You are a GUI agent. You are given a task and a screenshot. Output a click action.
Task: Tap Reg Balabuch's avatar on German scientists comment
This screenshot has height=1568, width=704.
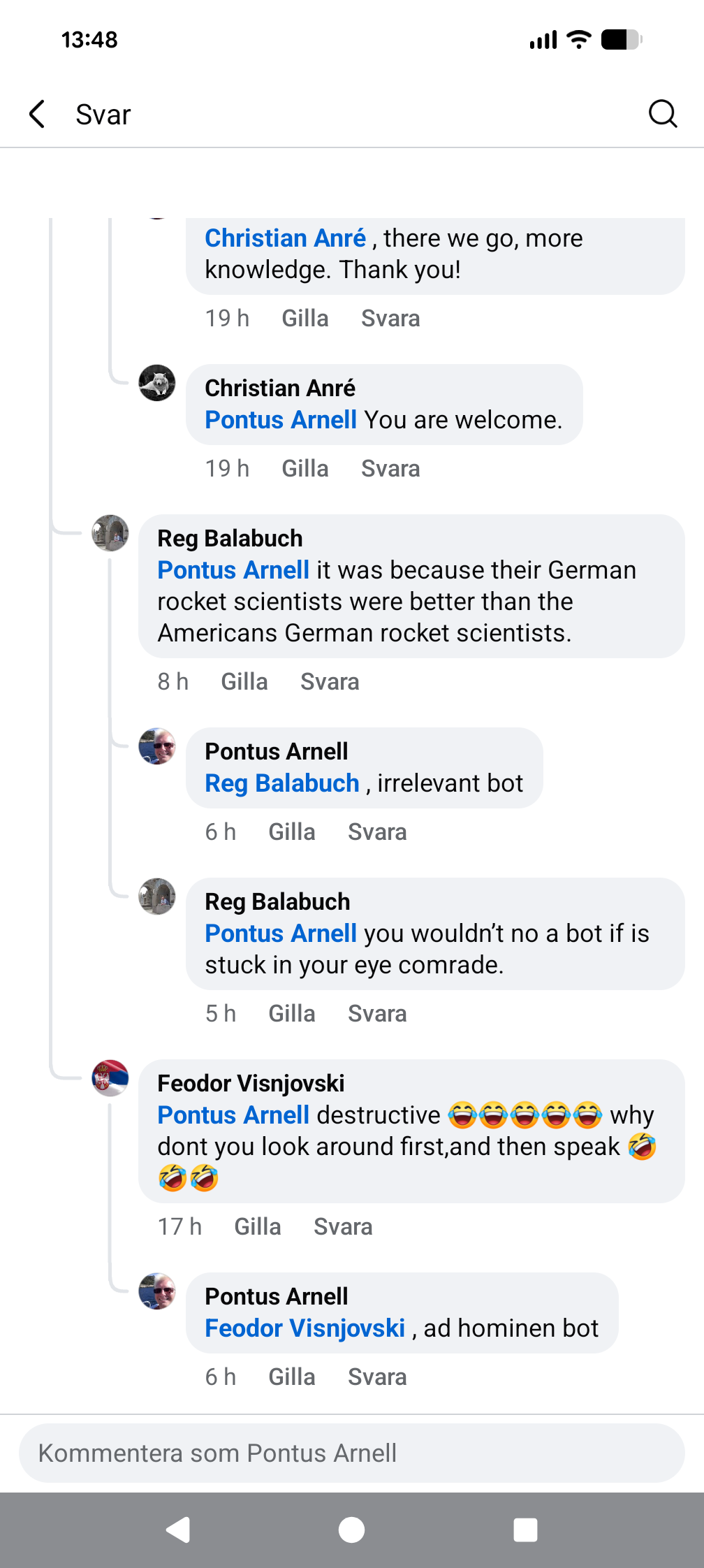click(110, 533)
